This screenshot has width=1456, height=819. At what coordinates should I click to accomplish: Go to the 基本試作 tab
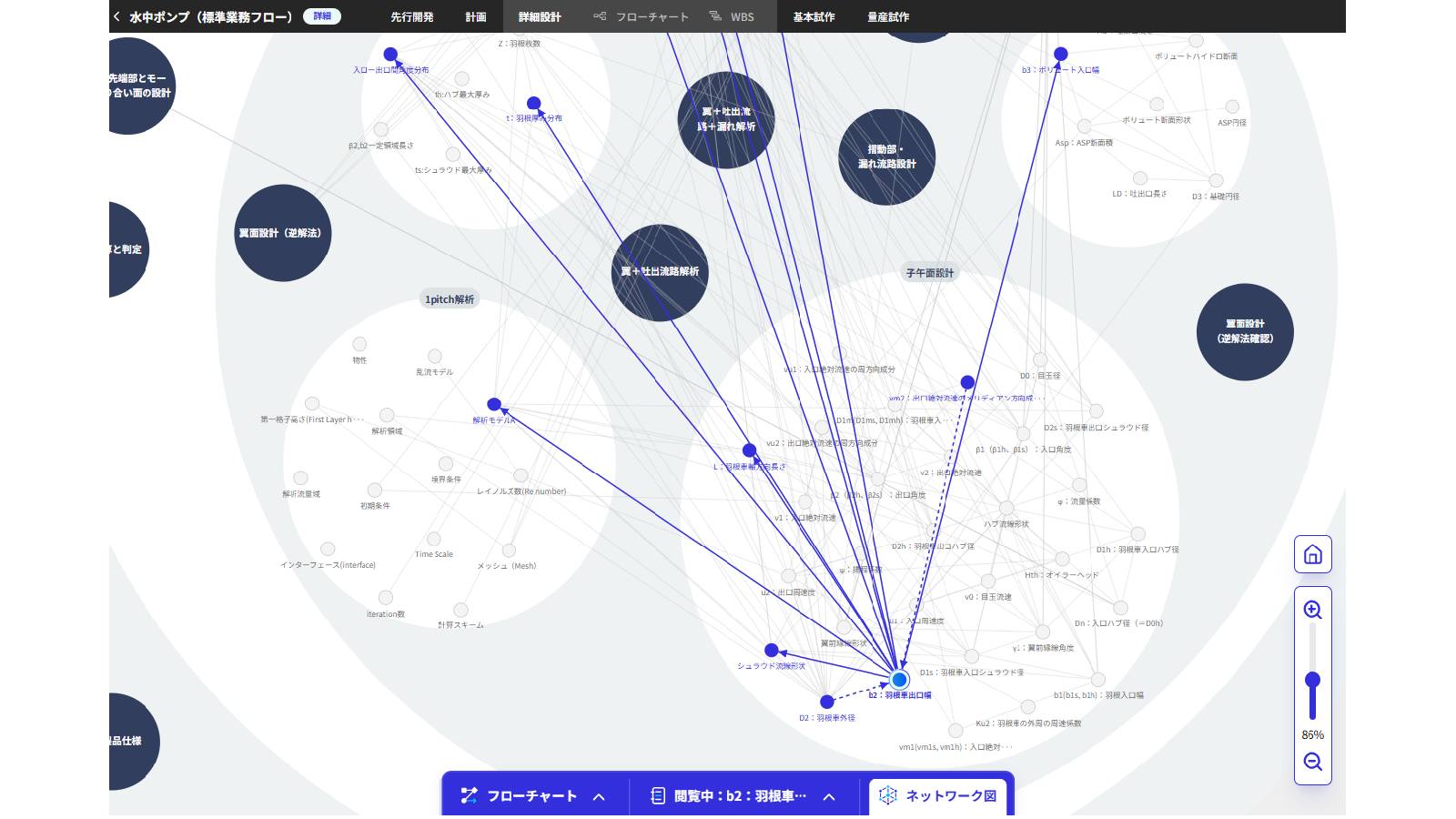814,16
